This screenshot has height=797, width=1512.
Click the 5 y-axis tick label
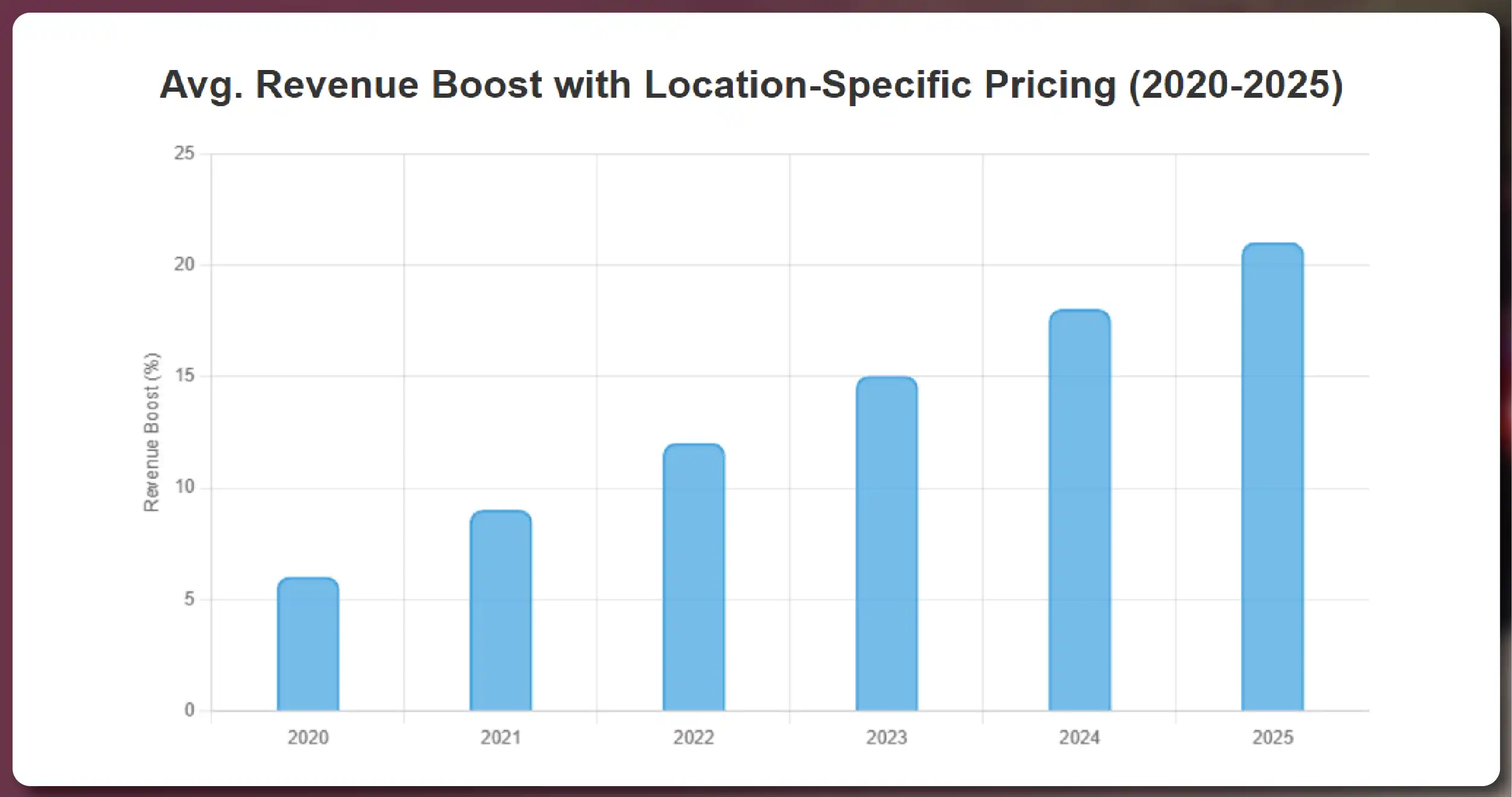pos(190,599)
